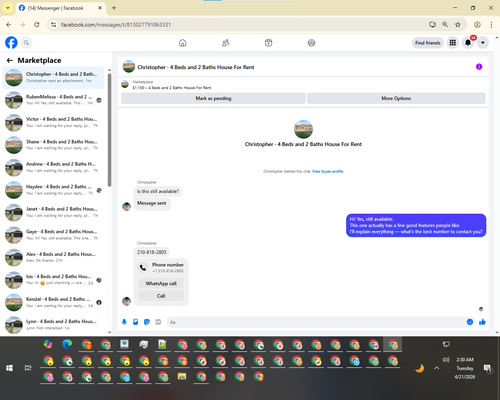The height and width of the screenshot is (400, 500).
Task: Open the Chrome three-dot menu
Action: pos(491,24)
